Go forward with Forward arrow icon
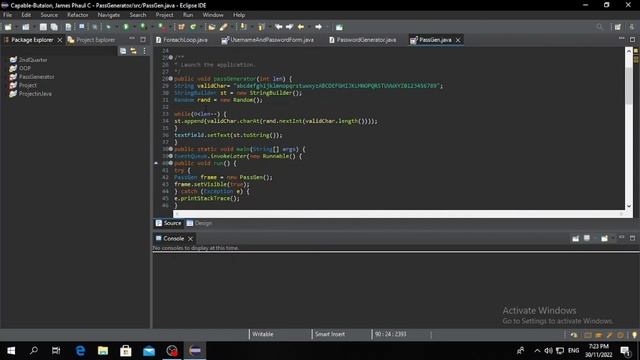Screen dimensions: 640x360 [x=318, y=27]
